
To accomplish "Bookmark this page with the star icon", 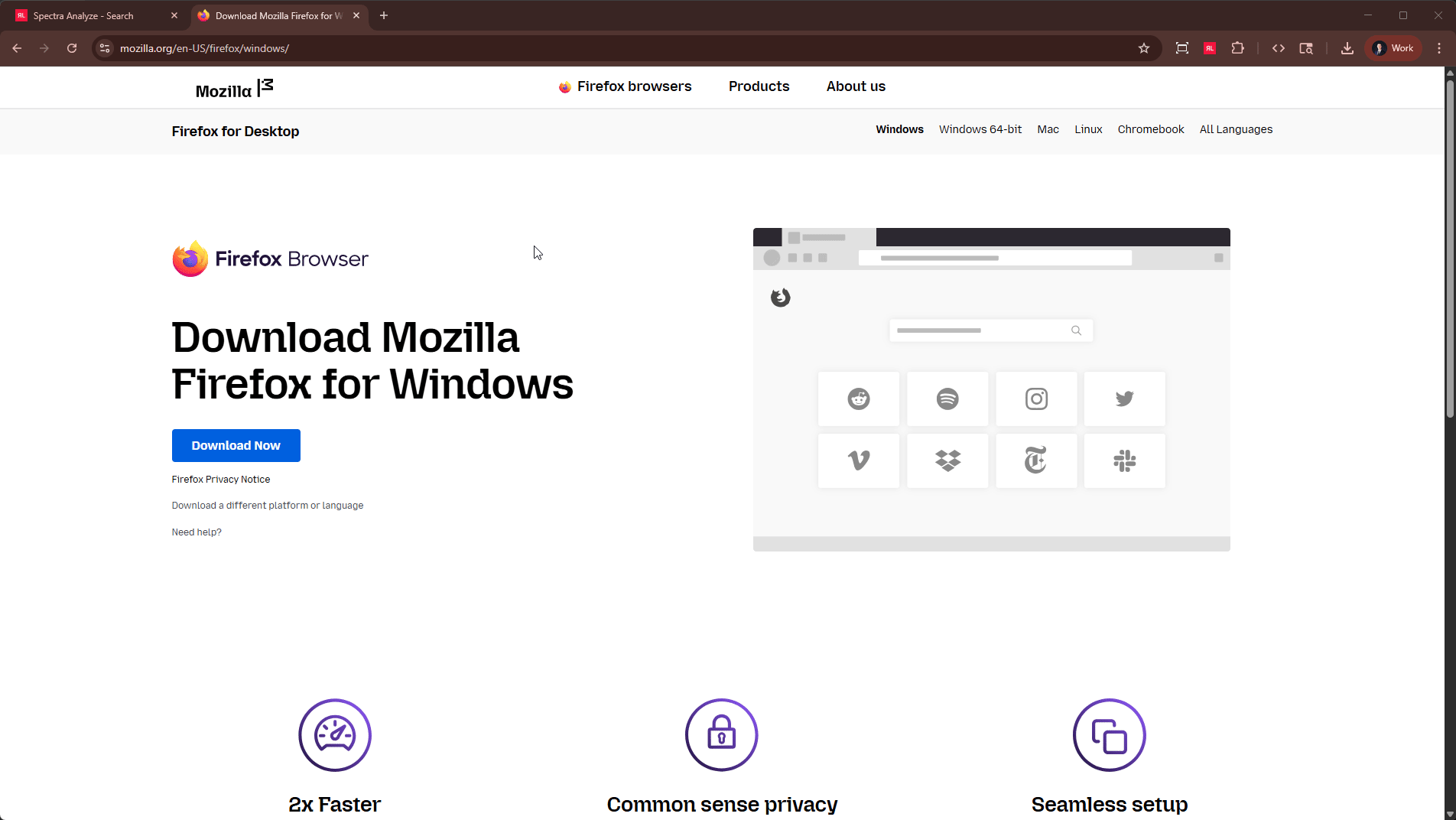I will 1144,48.
